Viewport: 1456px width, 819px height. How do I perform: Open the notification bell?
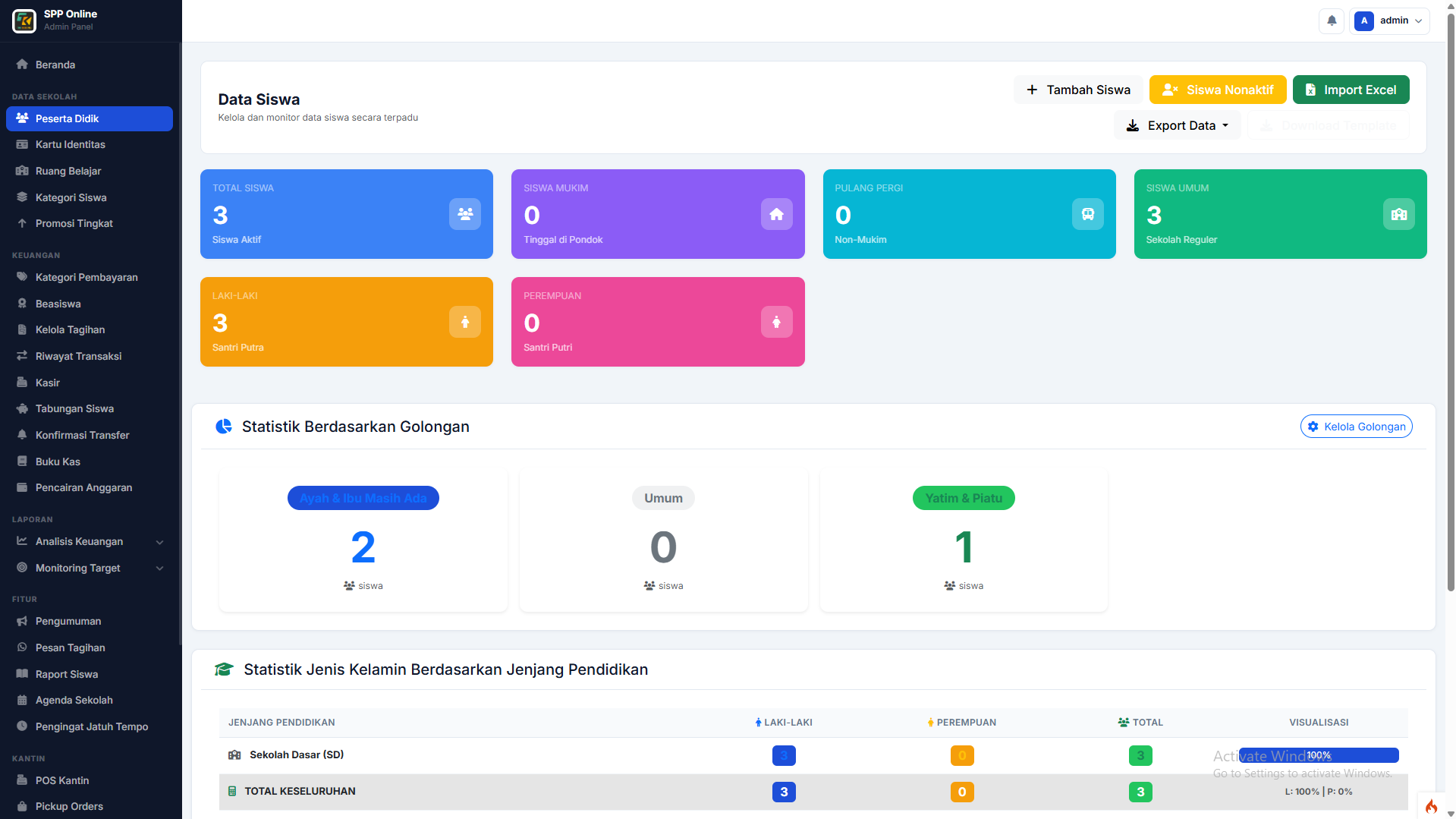1332,20
